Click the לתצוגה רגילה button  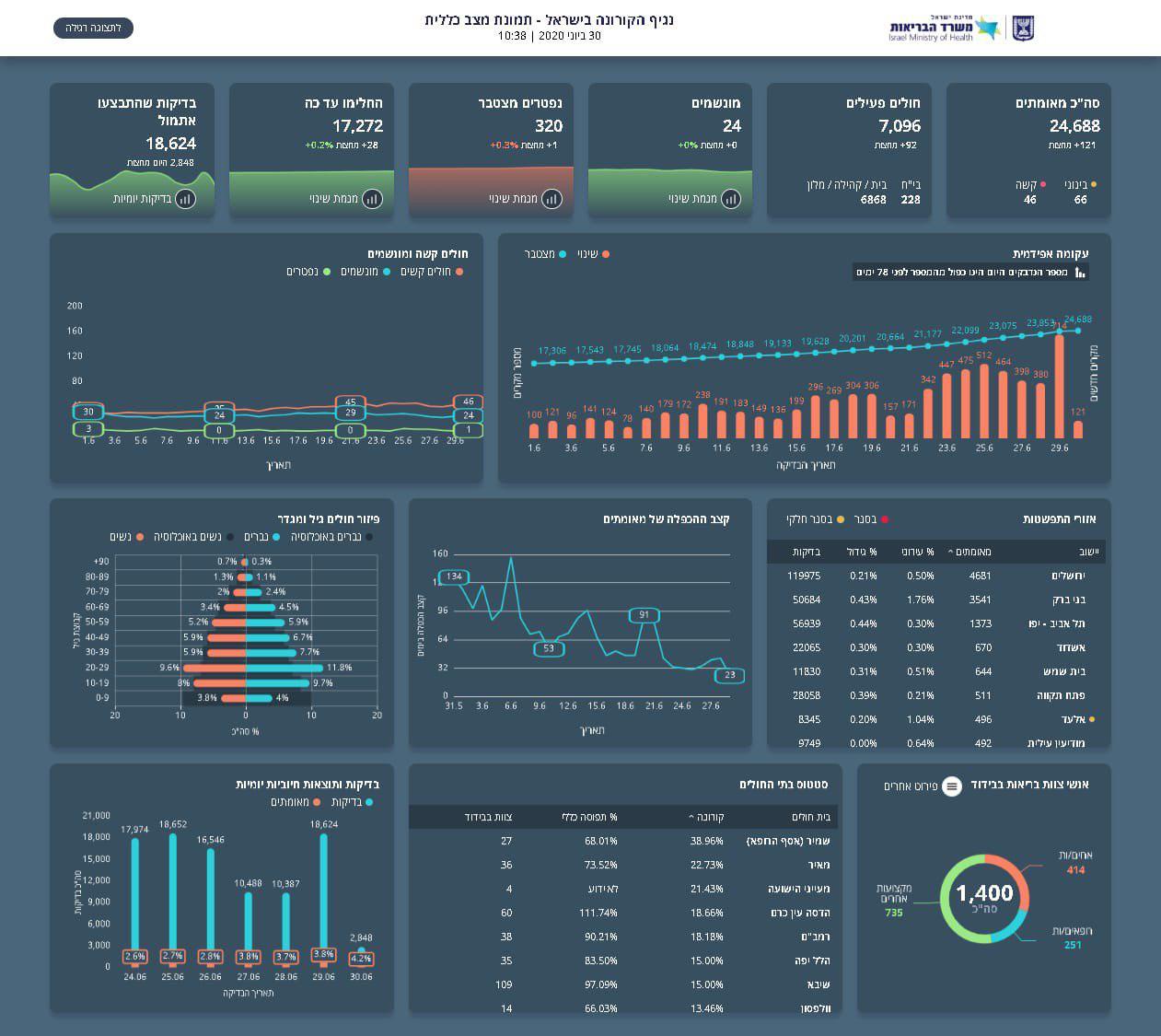93,28
